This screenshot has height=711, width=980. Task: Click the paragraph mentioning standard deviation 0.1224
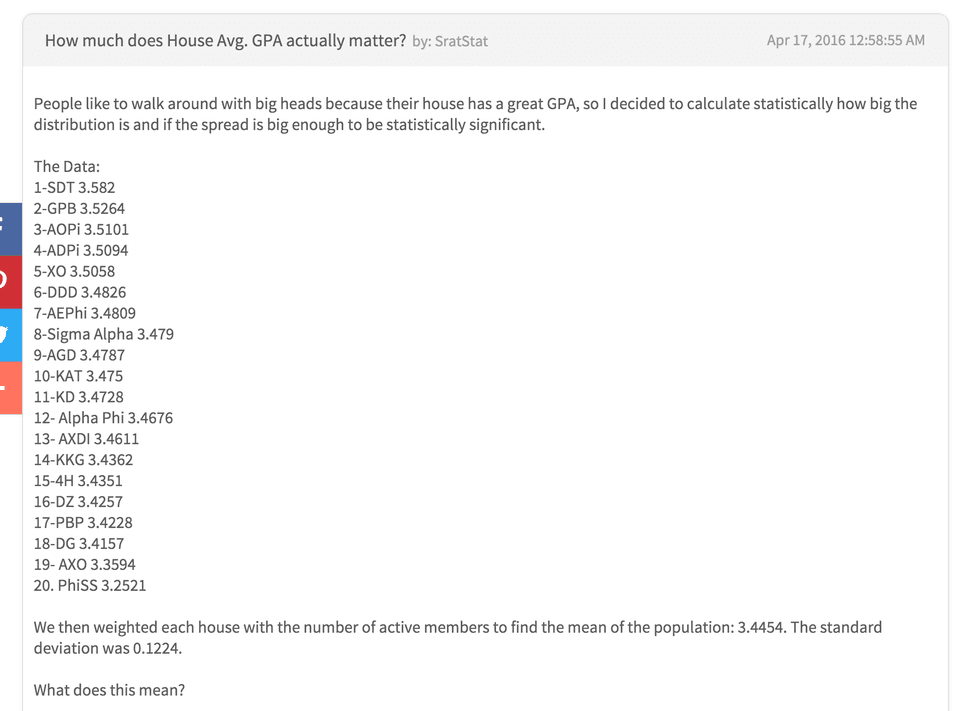(457, 637)
